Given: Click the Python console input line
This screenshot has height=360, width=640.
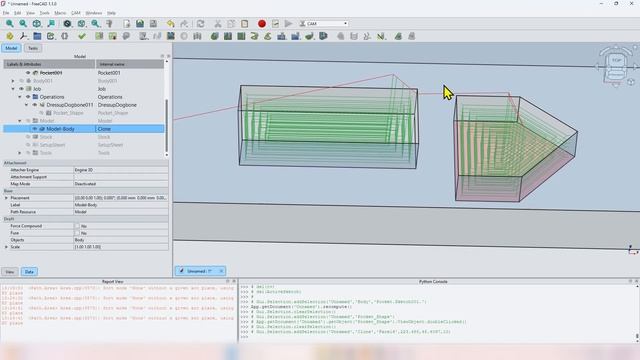Looking at the screenshot, I should click(439, 337).
